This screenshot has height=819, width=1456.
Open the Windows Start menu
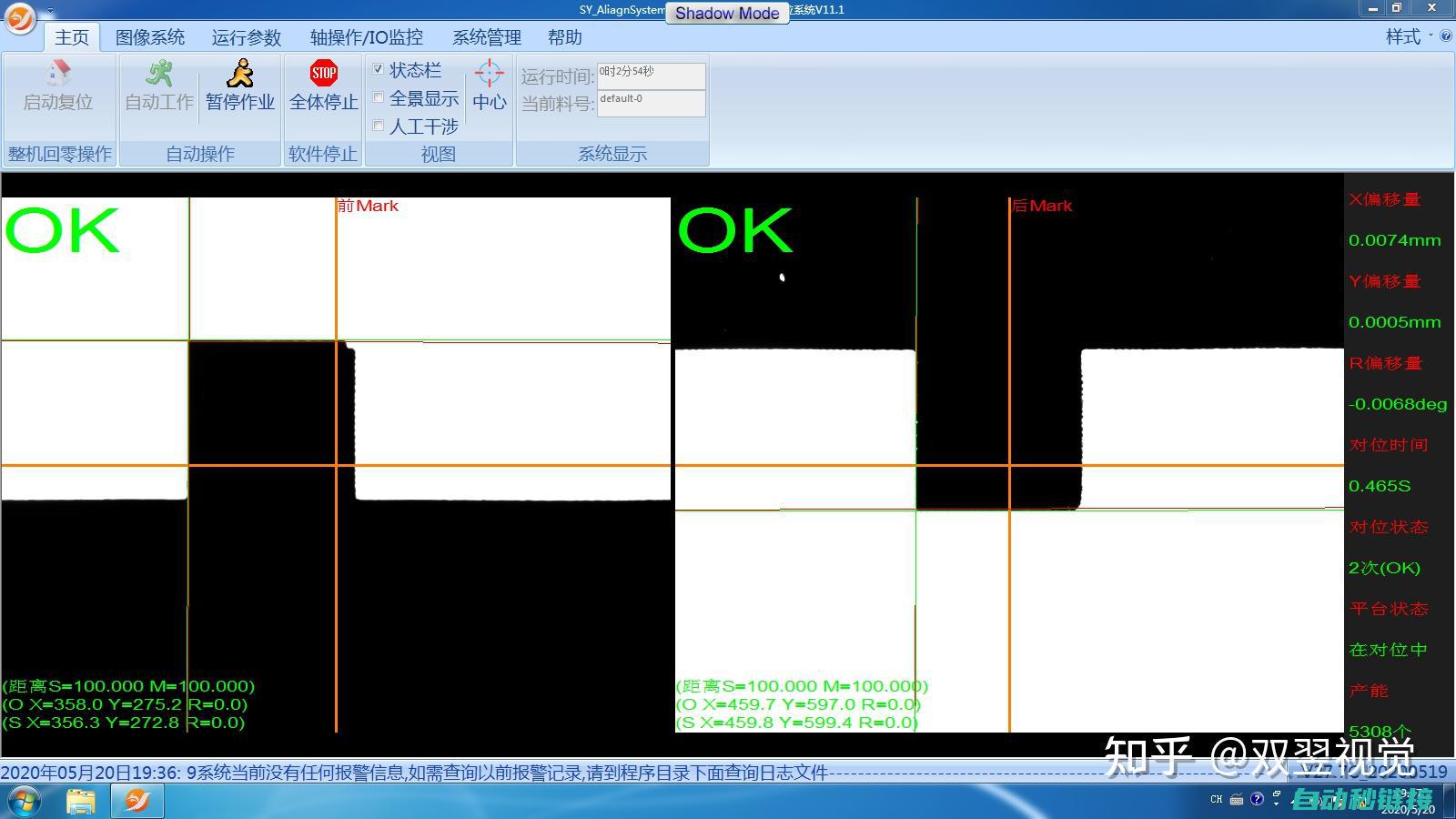[24, 801]
